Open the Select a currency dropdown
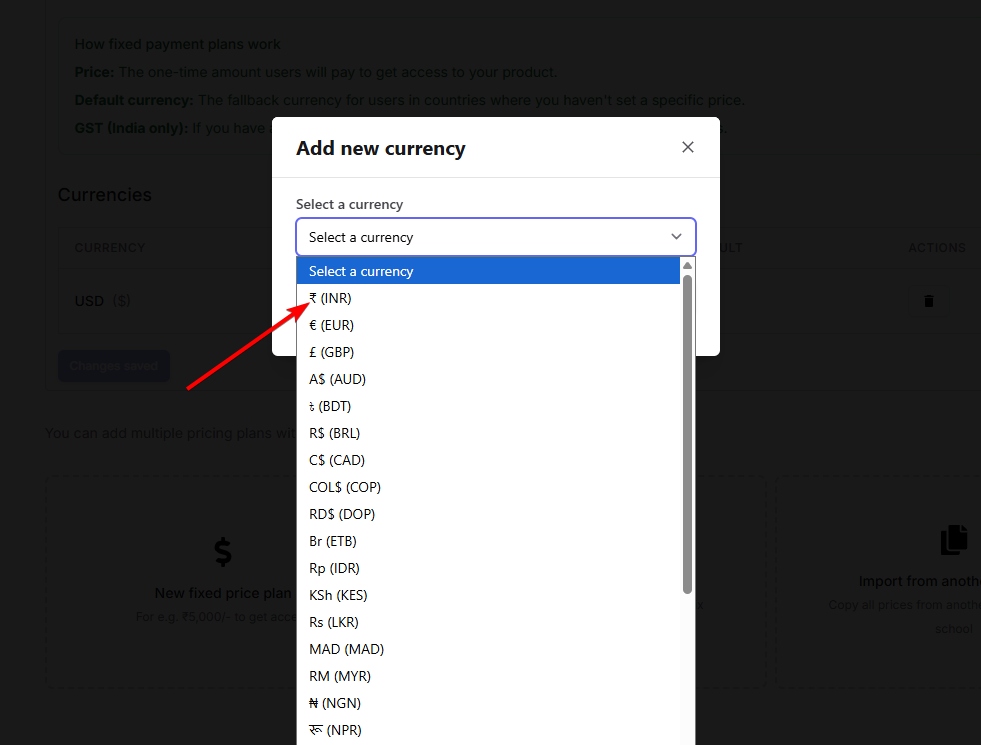 click(495, 237)
